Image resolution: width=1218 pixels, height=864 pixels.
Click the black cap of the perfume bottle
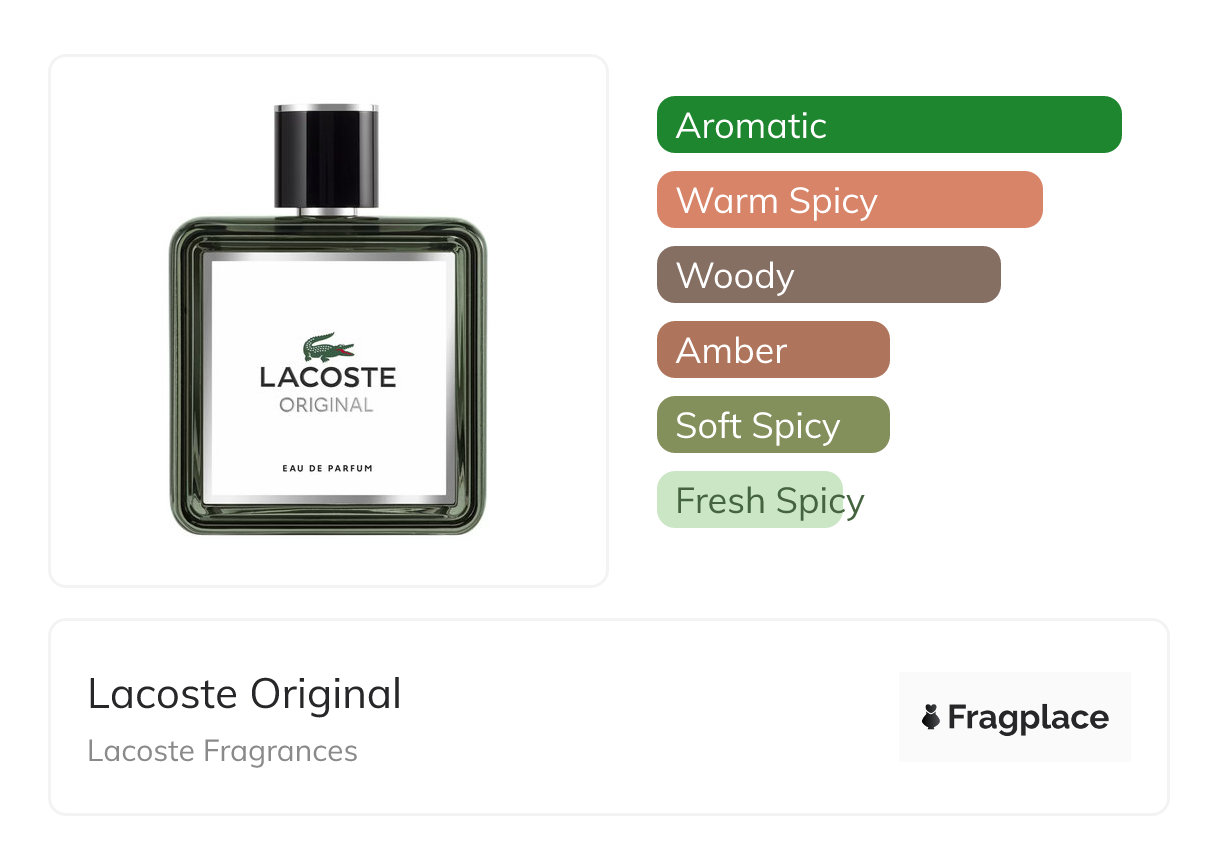click(327, 154)
